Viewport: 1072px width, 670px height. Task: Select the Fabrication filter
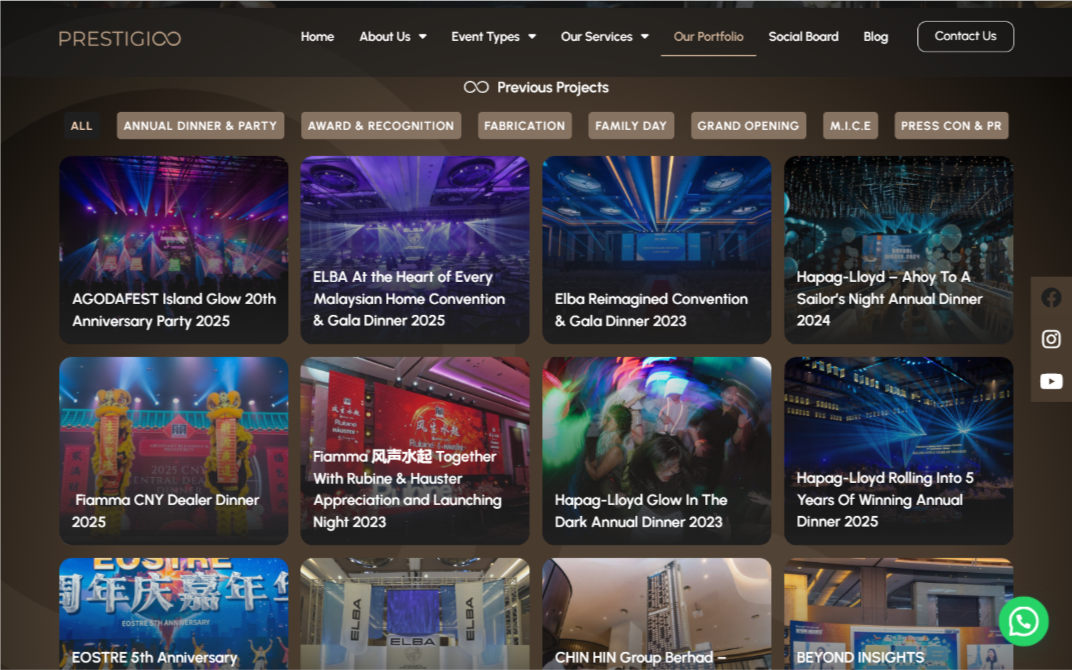pos(524,126)
